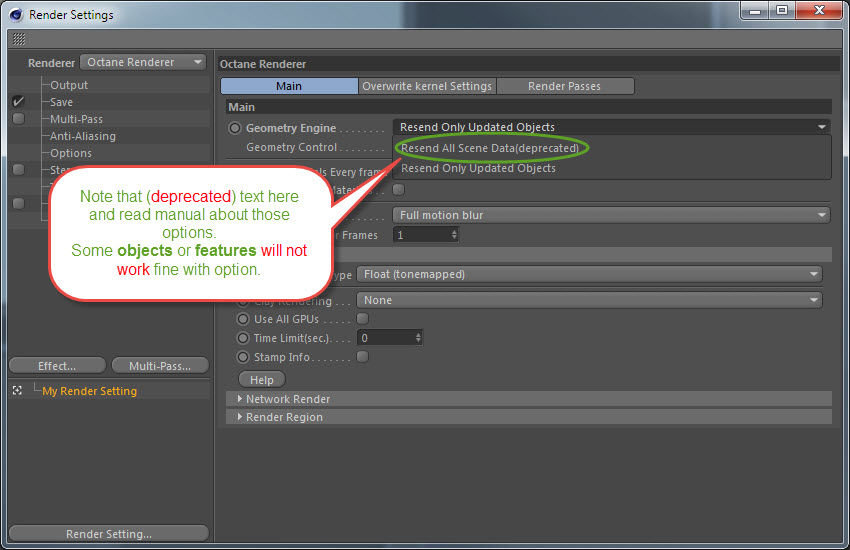
Task: Select Anti-Aliasing in the settings tree
Action: (x=83, y=136)
